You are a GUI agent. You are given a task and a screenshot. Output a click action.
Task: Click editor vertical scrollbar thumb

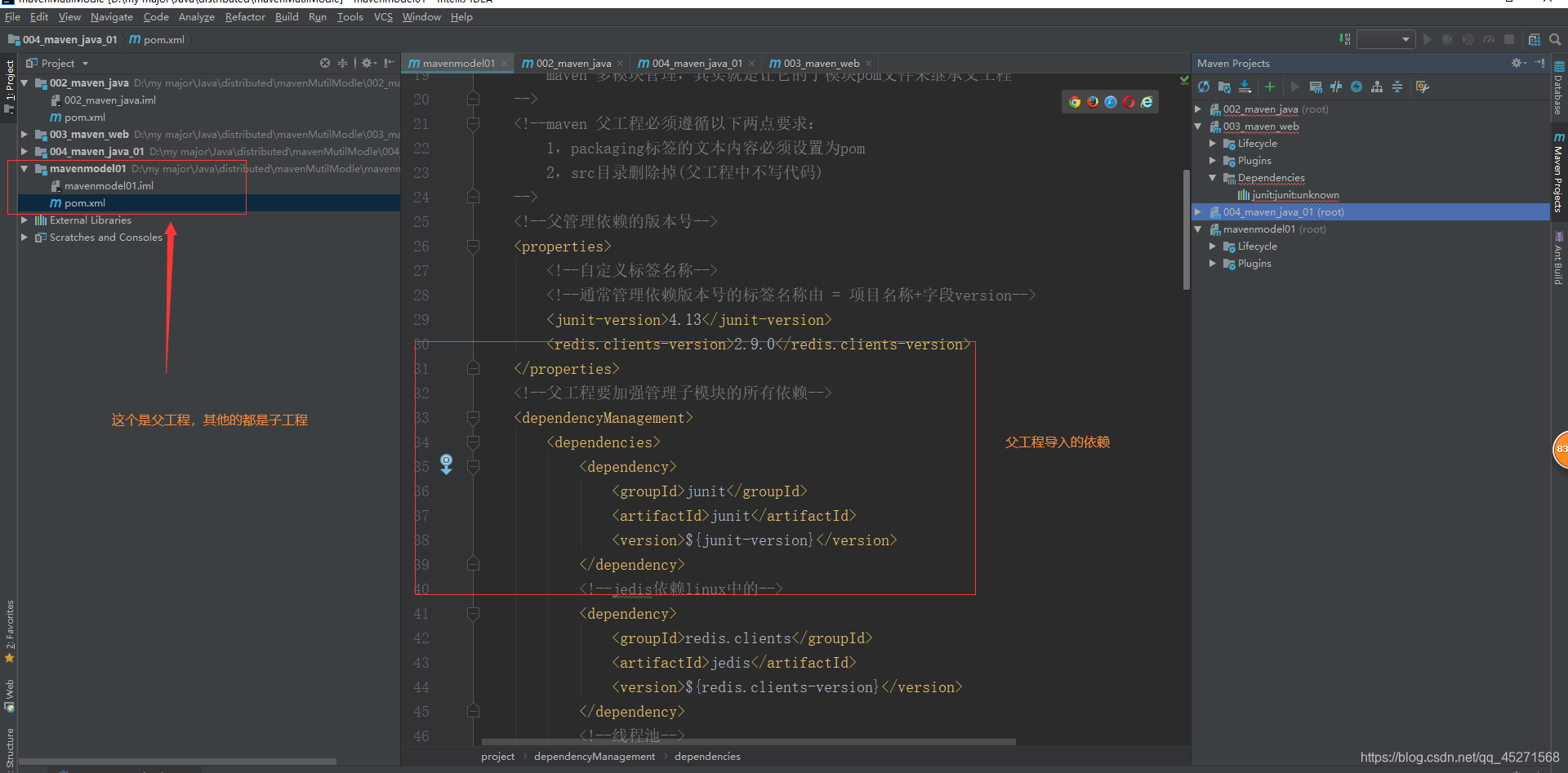[x=1186, y=229]
